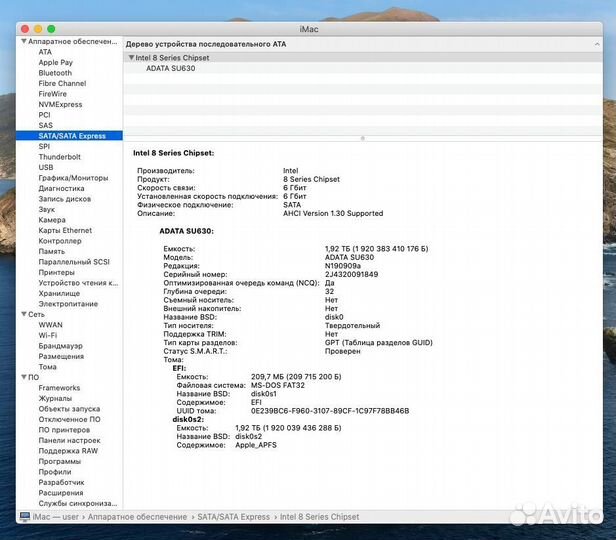
Task: Open ПО принтеров sidebar item
Action: tap(64, 430)
